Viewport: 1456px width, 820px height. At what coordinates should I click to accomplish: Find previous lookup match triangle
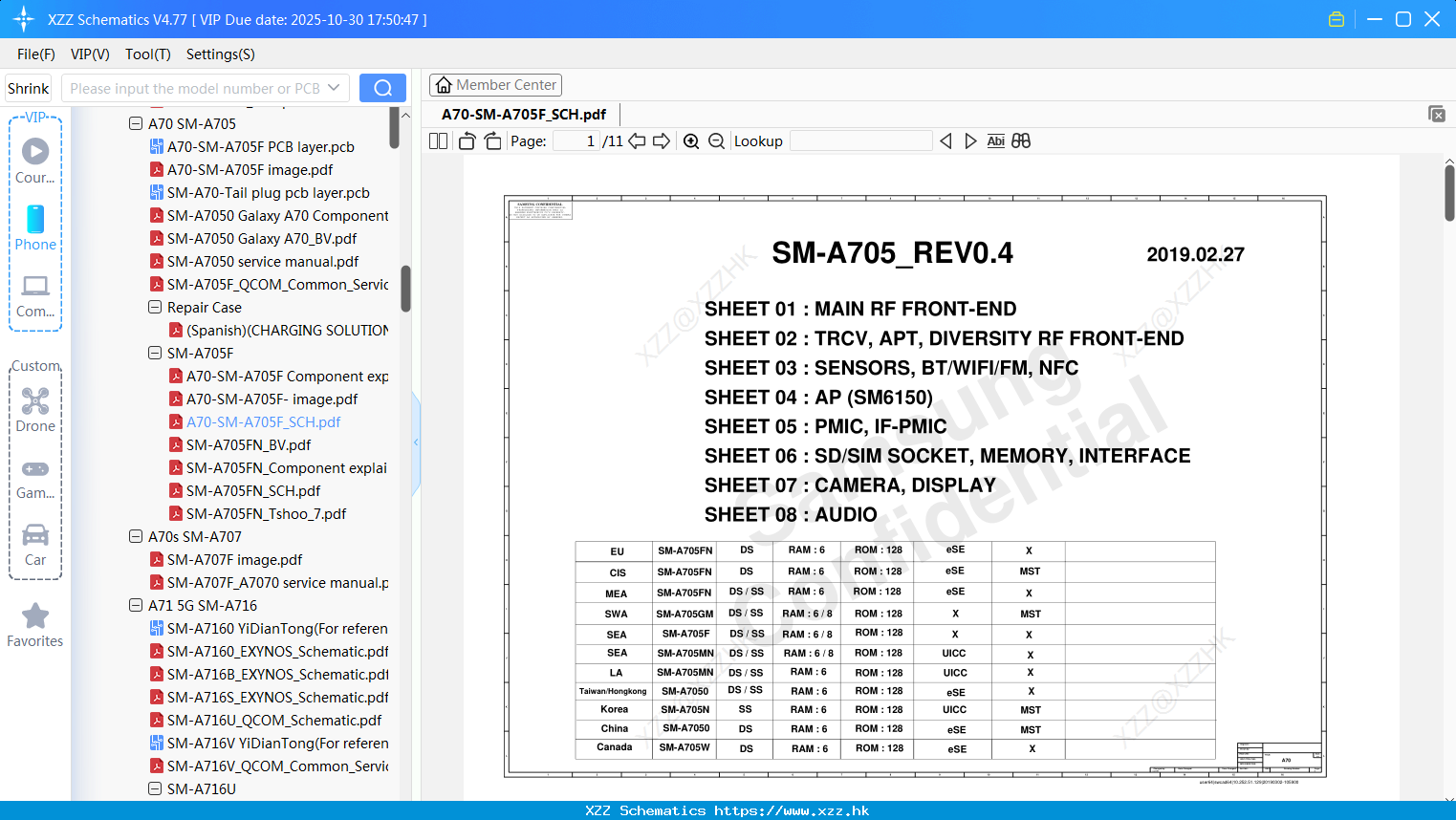(945, 140)
